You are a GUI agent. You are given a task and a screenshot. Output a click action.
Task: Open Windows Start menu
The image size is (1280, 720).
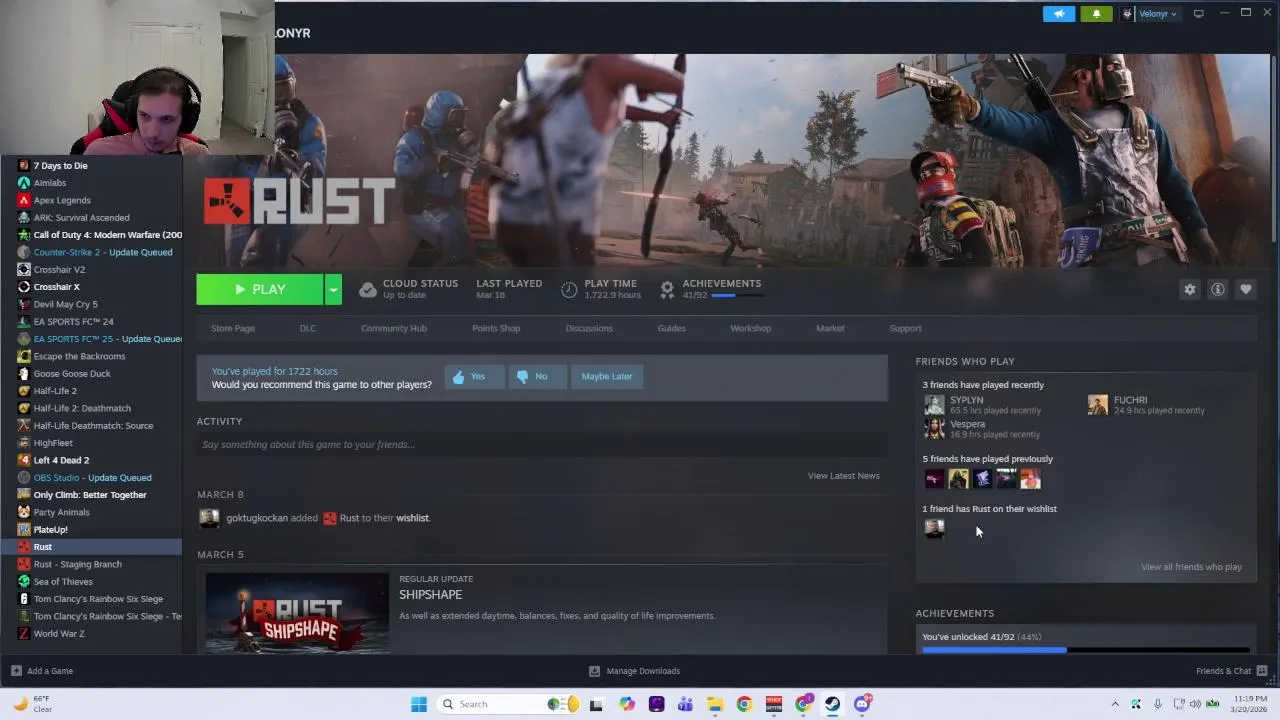coord(419,704)
